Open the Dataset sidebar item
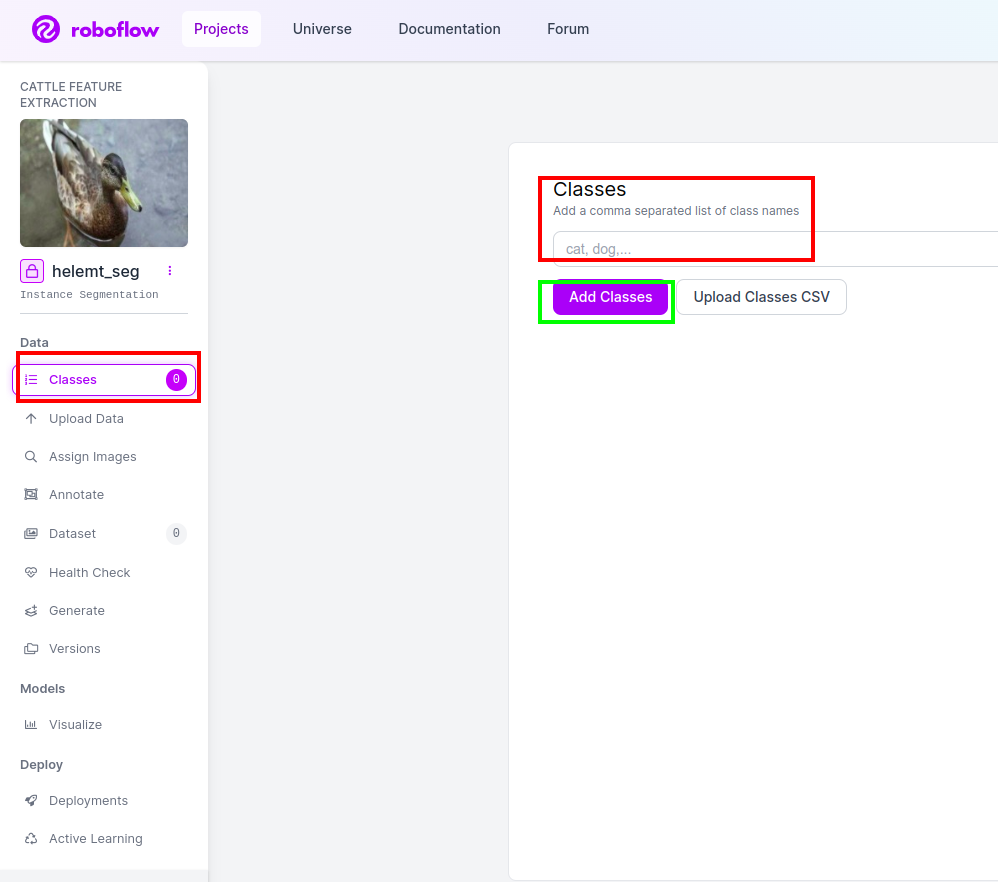 (x=104, y=533)
